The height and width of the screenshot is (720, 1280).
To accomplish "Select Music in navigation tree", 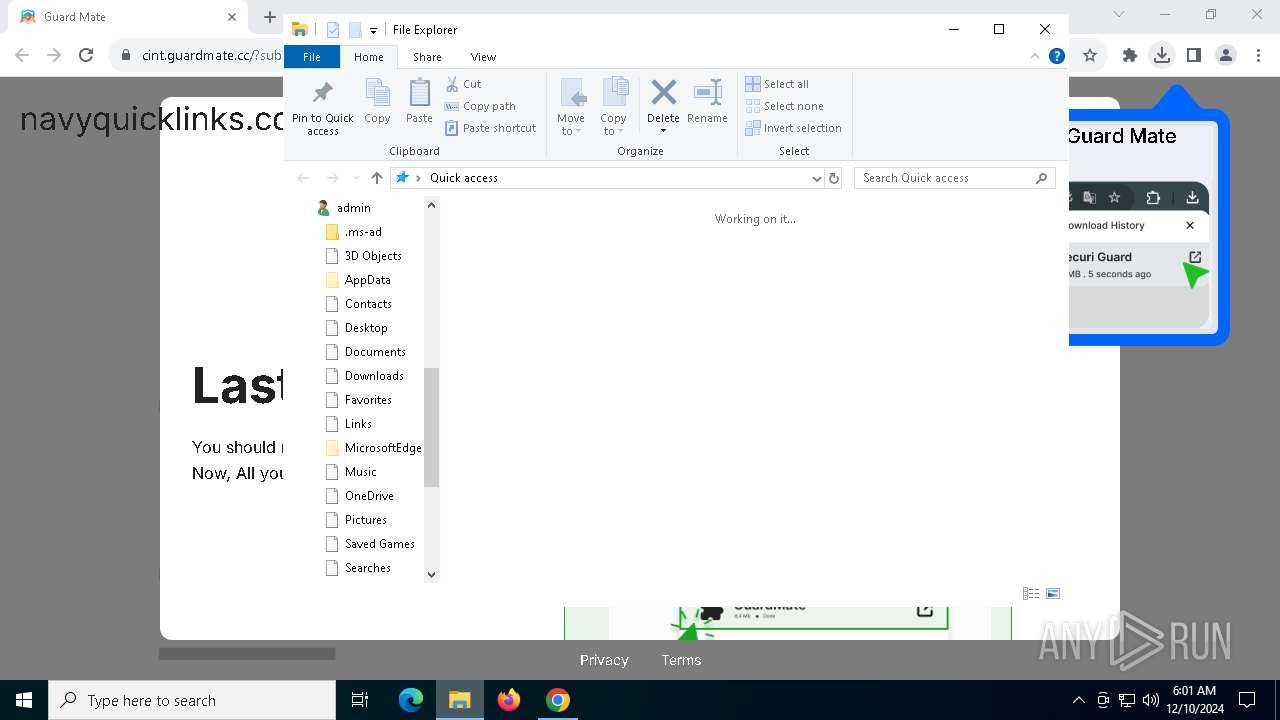I will tap(361, 472).
